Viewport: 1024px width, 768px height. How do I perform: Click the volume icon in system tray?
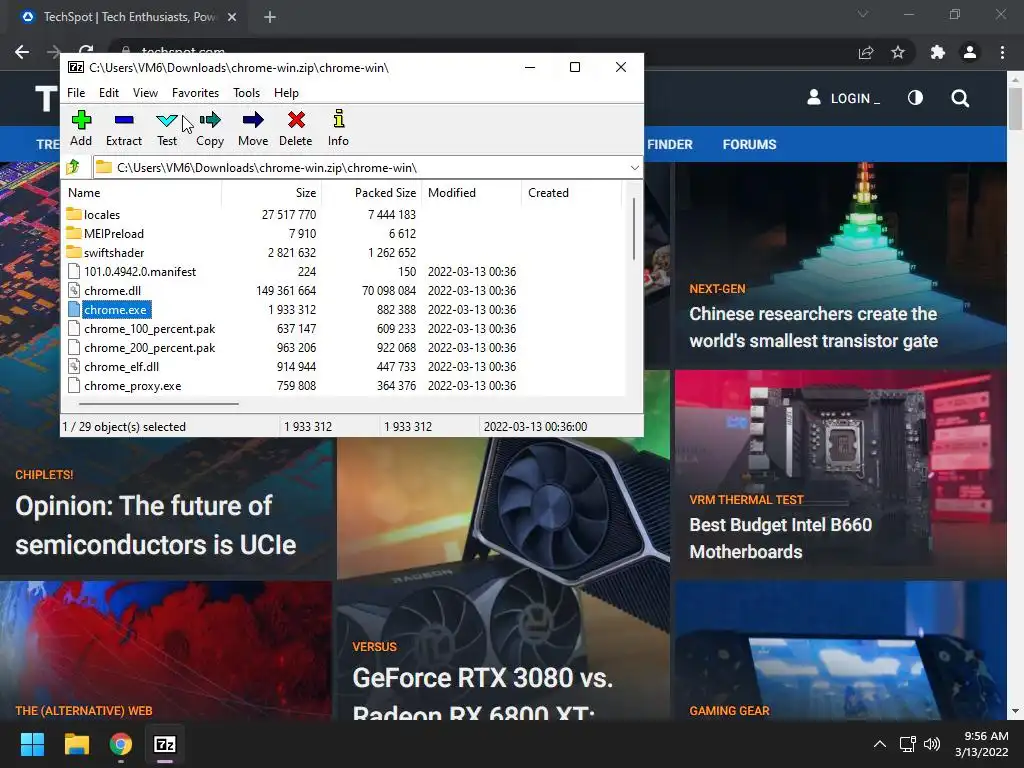(x=932, y=744)
